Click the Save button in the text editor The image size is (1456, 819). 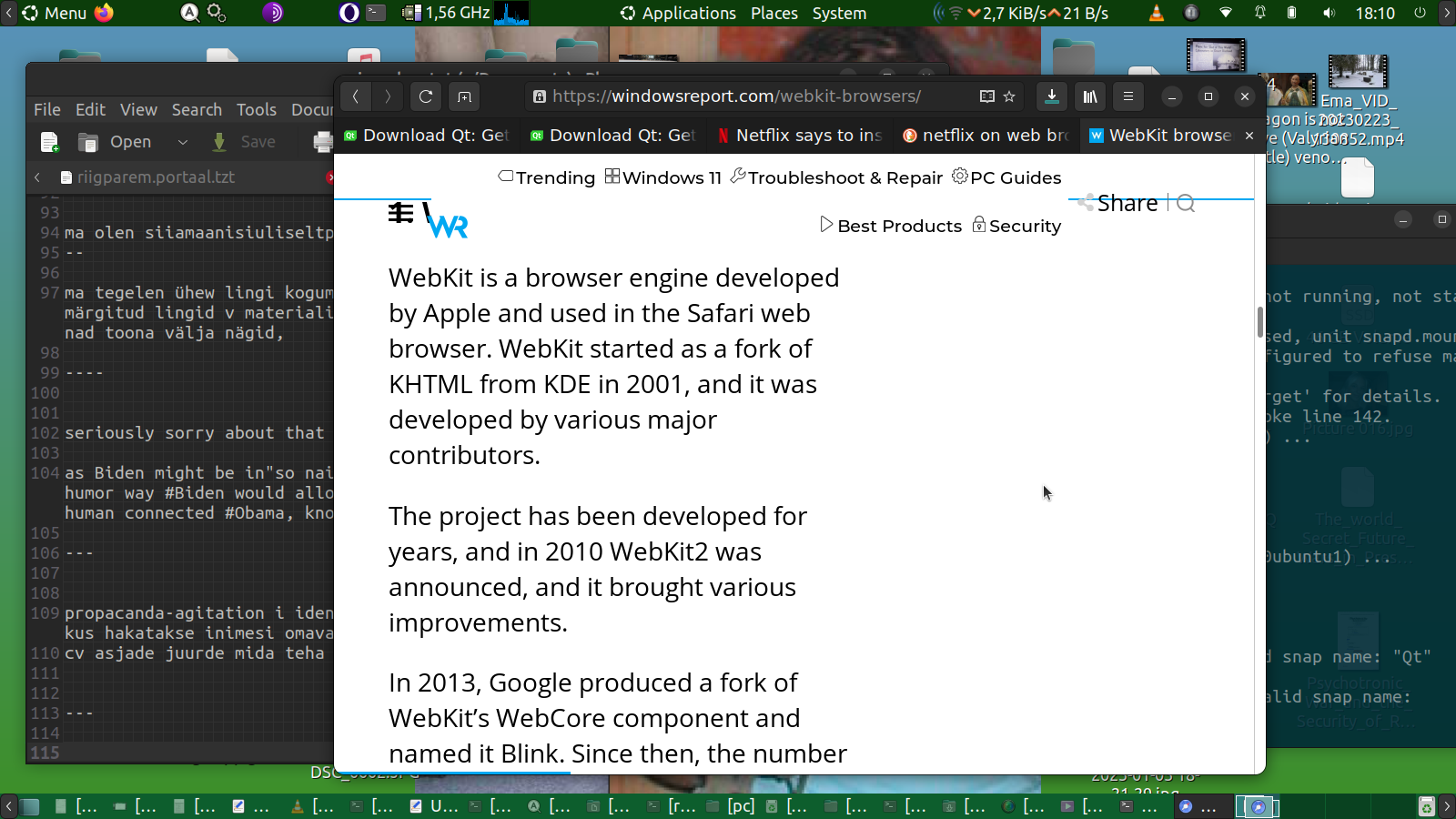pyautogui.click(x=244, y=142)
